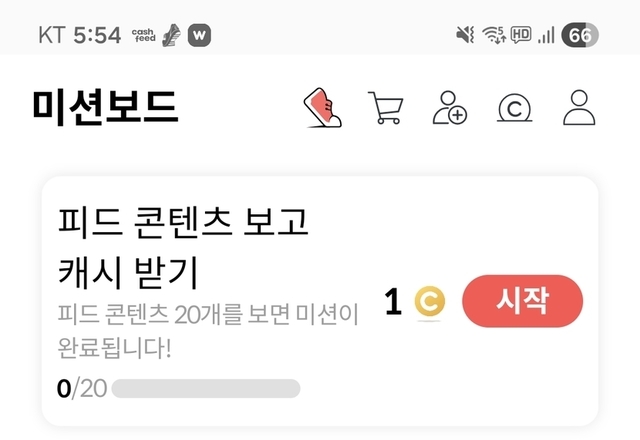Tap the Wi-Fi status icon
Image resolution: width=640 pixels, height=440 pixels.
(x=493, y=35)
